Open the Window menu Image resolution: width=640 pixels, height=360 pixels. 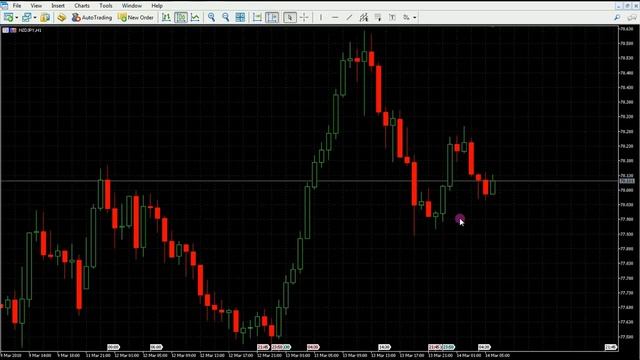click(x=131, y=6)
